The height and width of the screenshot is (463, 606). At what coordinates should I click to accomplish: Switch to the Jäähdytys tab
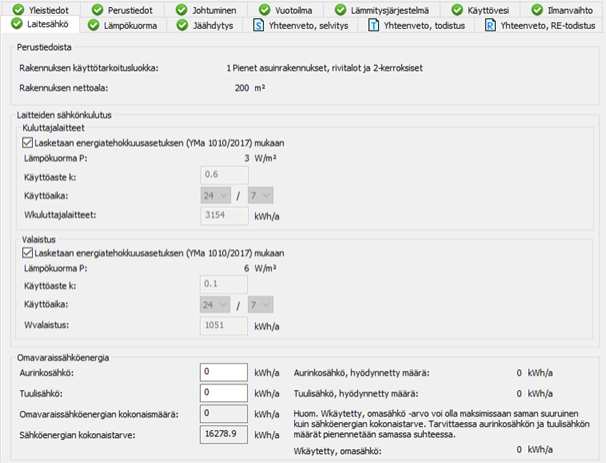205,26
